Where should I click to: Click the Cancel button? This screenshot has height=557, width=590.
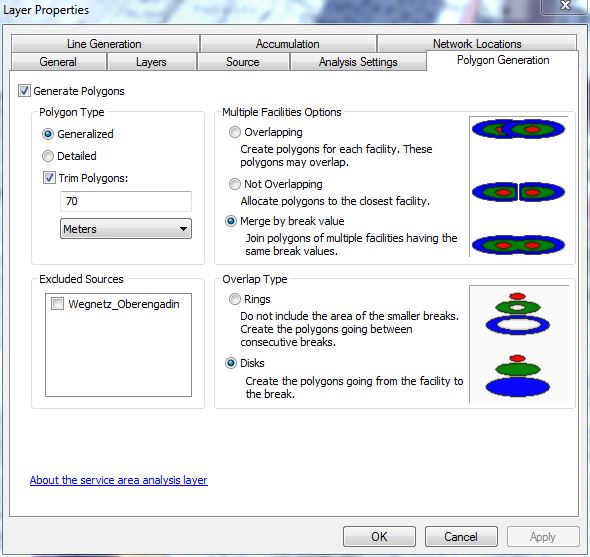point(461,536)
